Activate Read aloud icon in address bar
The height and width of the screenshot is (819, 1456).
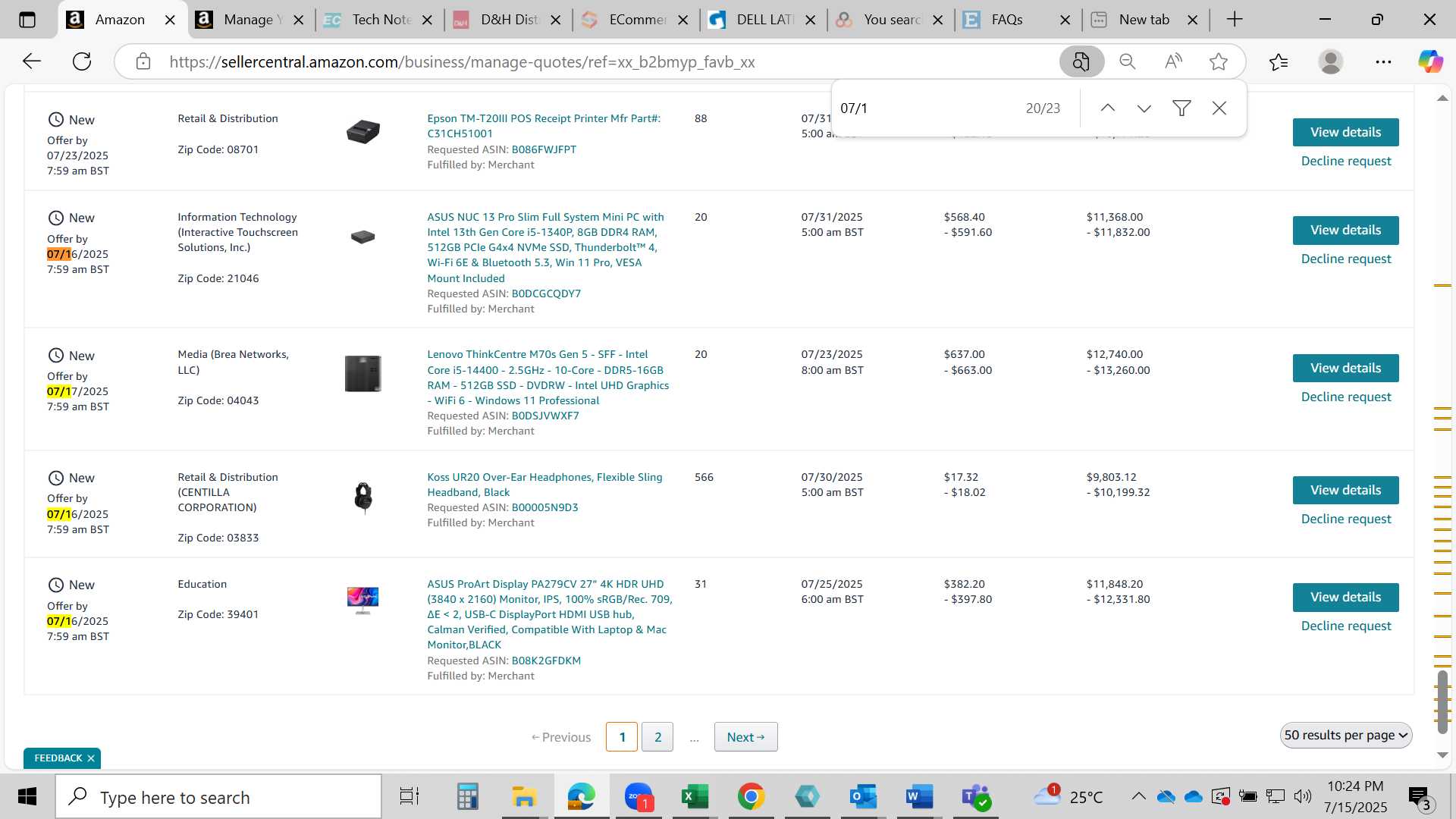click(x=1173, y=61)
